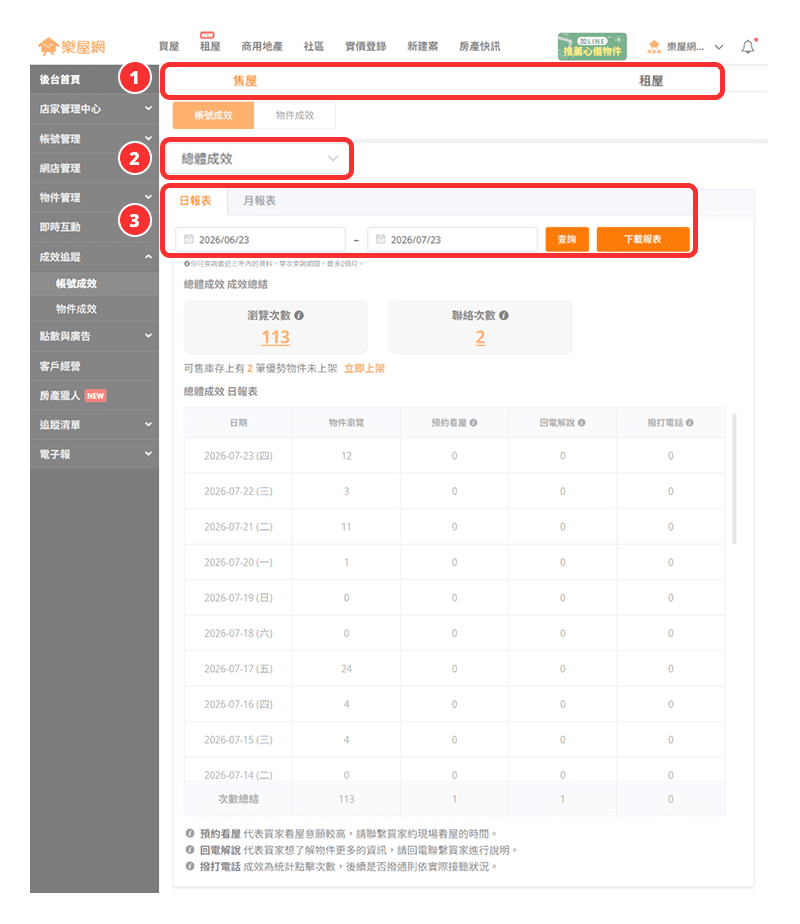
Task: Open 房產獵人 in sidebar
Action: [x=94, y=395]
